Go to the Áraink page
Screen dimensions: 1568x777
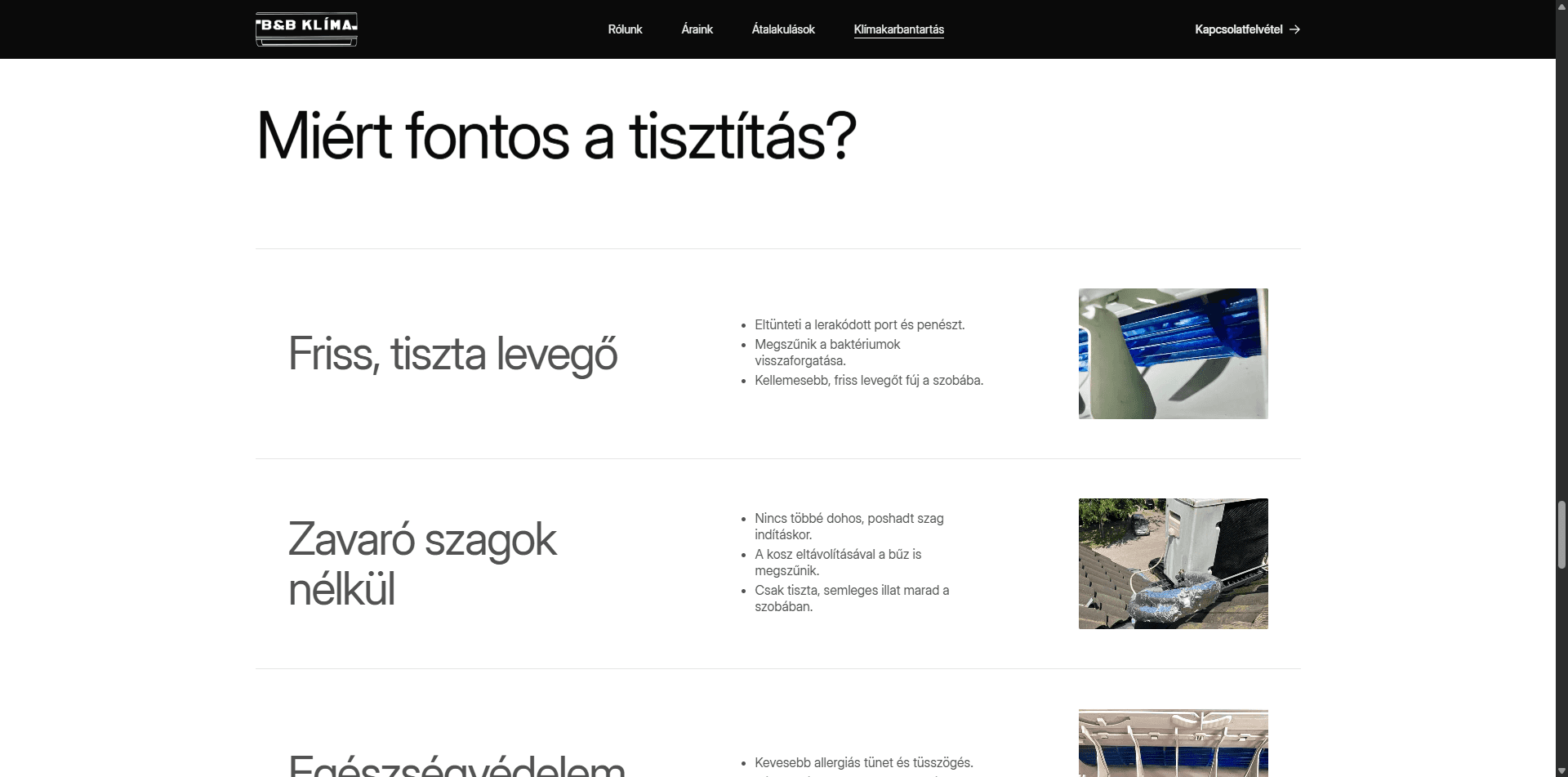point(697,29)
